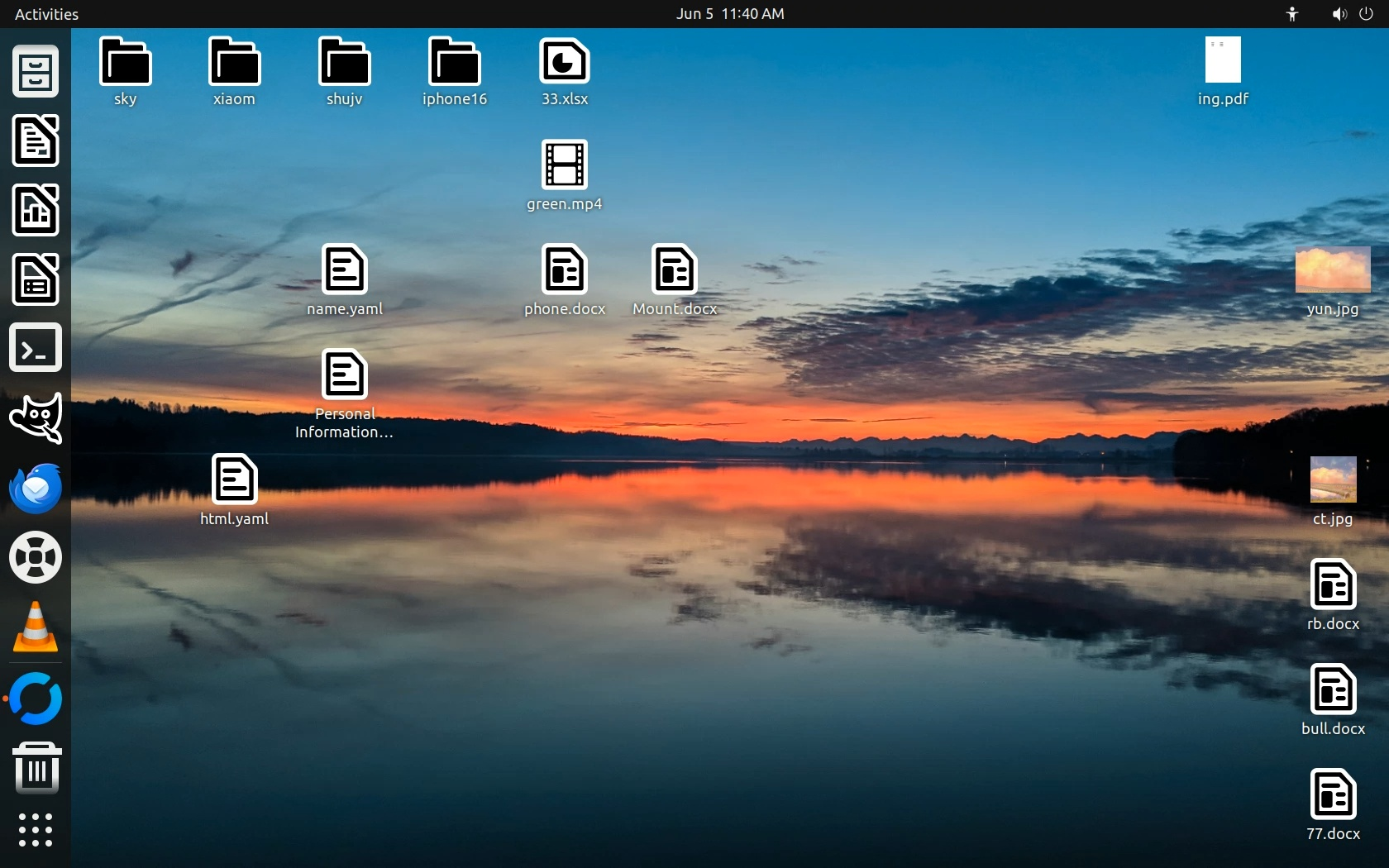Launch VLC media player from the dock
The width and height of the screenshot is (1389, 868).
(36, 627)
